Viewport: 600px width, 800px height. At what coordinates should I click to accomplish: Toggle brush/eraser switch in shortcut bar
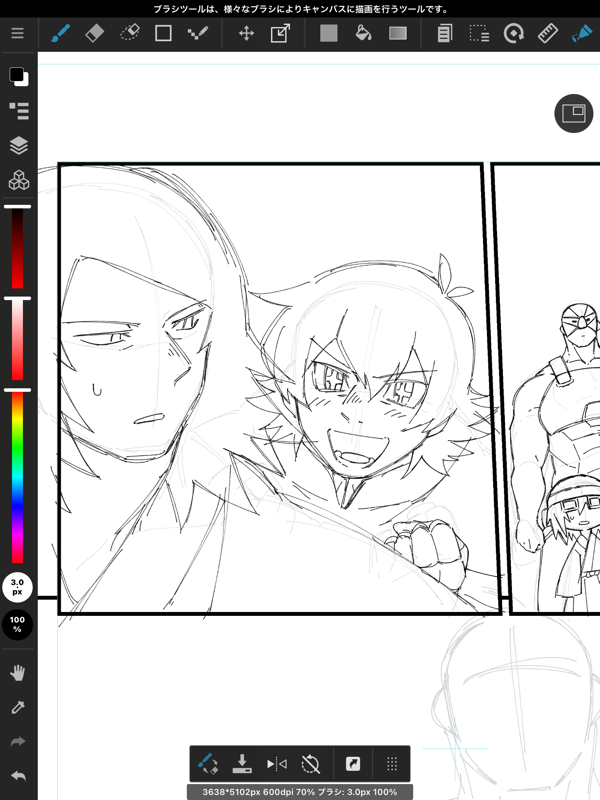pos(208,764)
